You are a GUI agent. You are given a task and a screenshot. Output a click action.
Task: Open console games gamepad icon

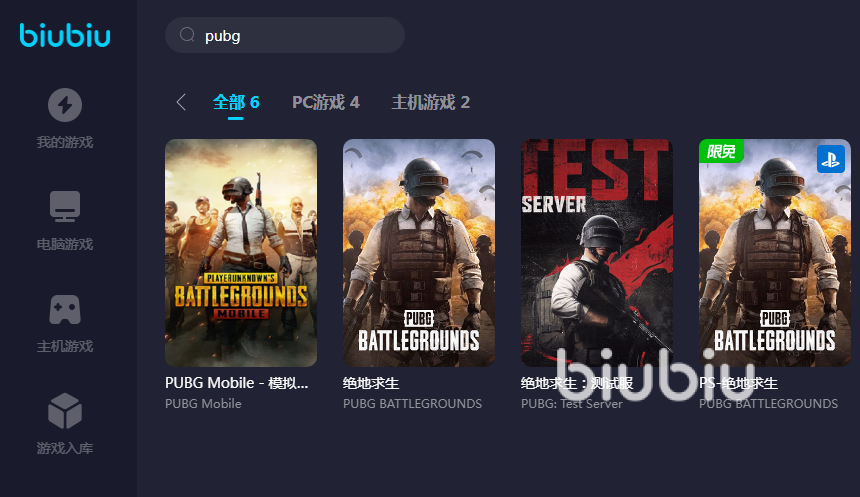[x=65, y=309]
